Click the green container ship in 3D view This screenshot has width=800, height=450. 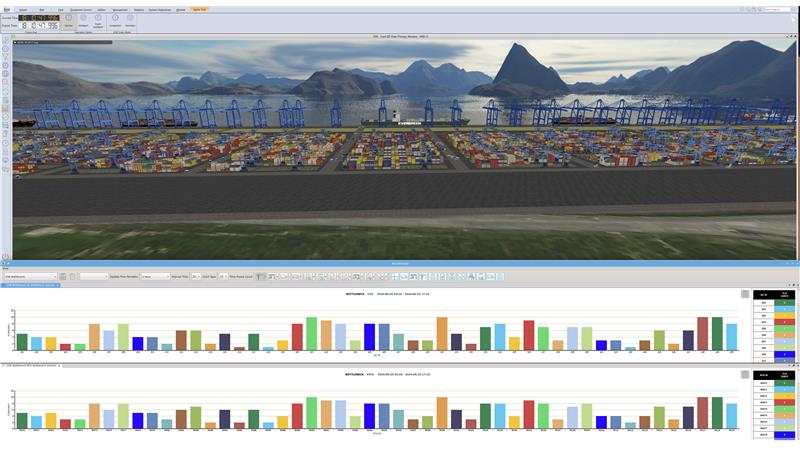[x=414, y=120]
